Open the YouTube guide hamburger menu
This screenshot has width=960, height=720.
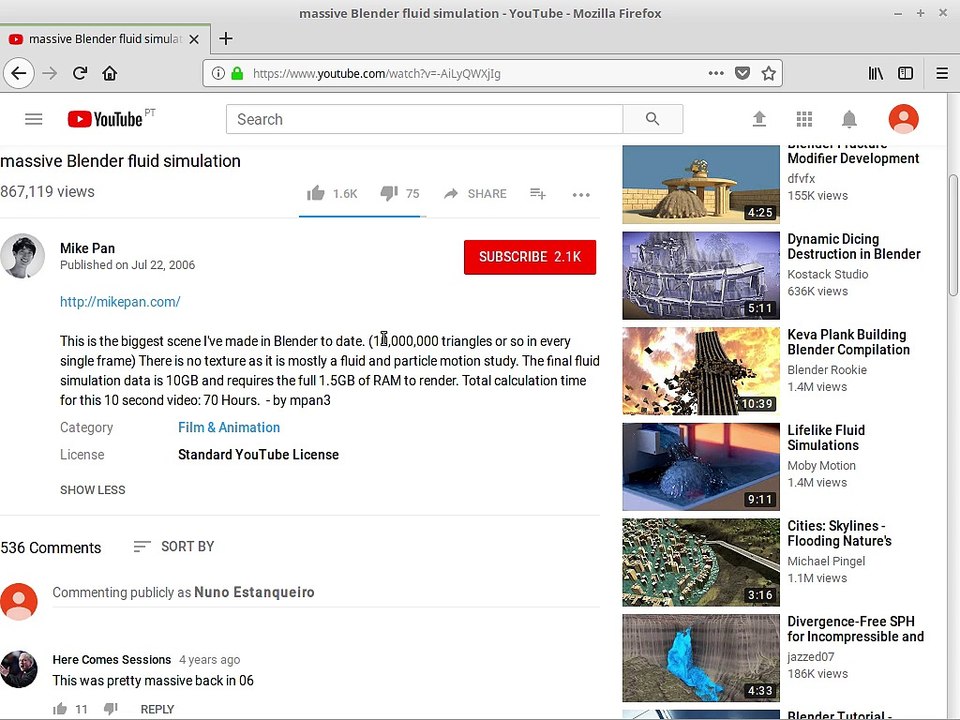[34, 119]
